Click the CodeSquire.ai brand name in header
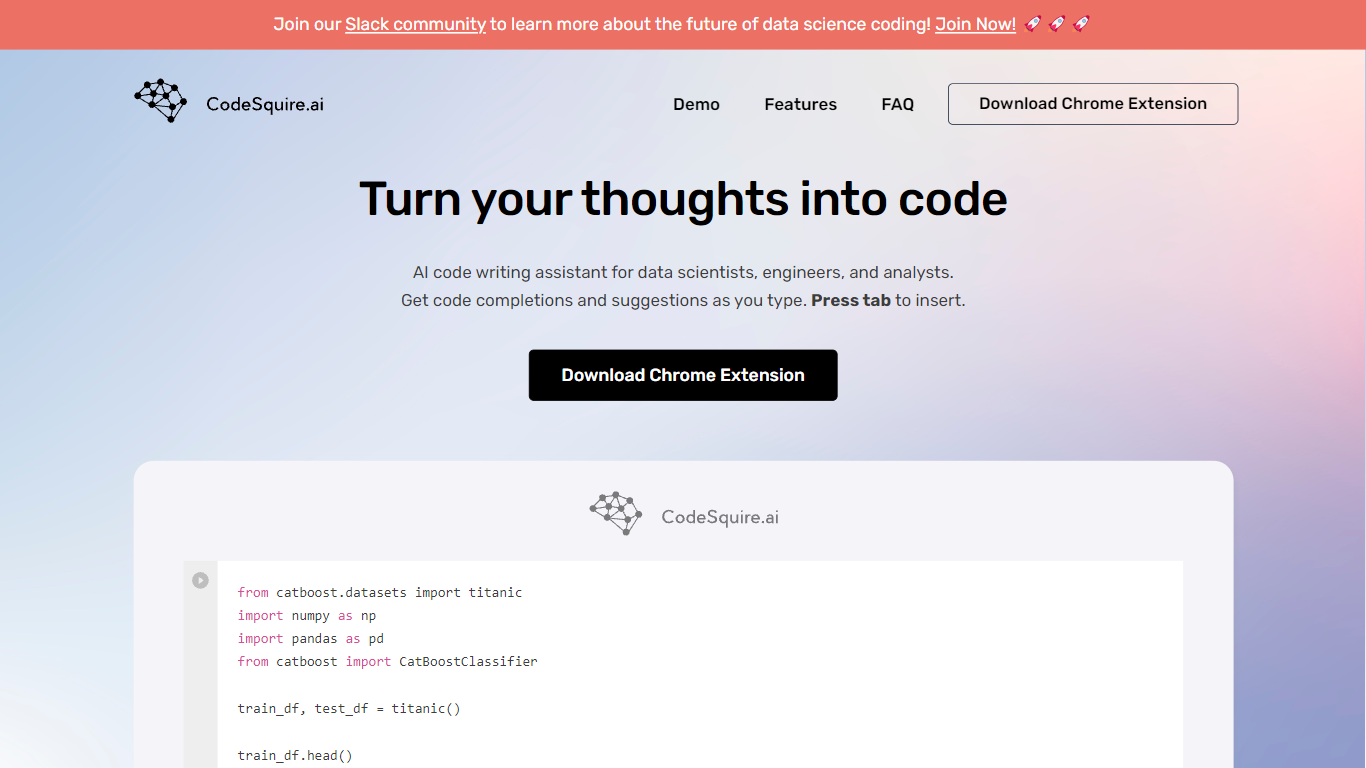The image size is (1366, 768). [x=265, y=104]
